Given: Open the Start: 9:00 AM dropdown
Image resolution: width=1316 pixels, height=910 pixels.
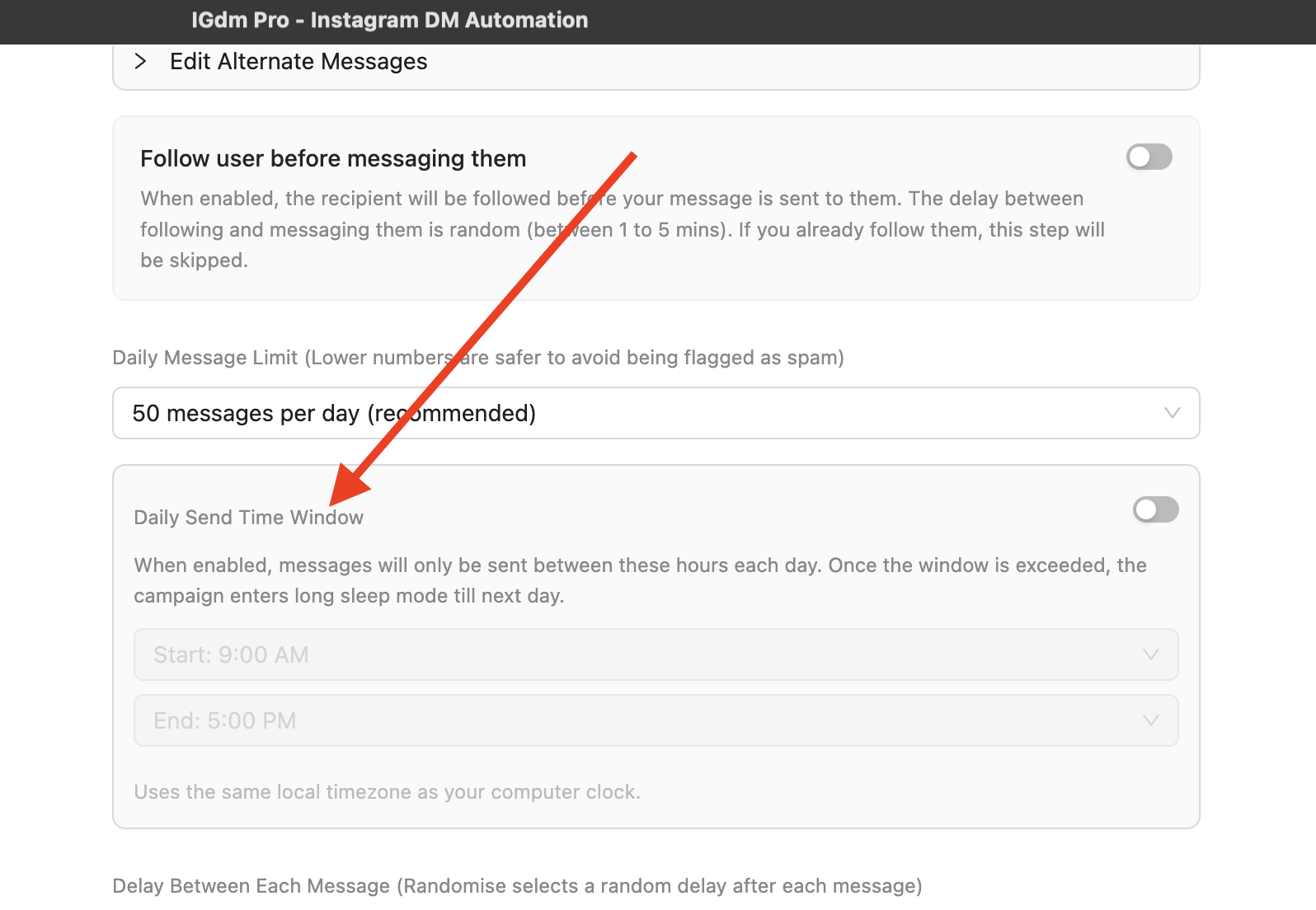Looking at the screenshot, I should coord(656,654).
